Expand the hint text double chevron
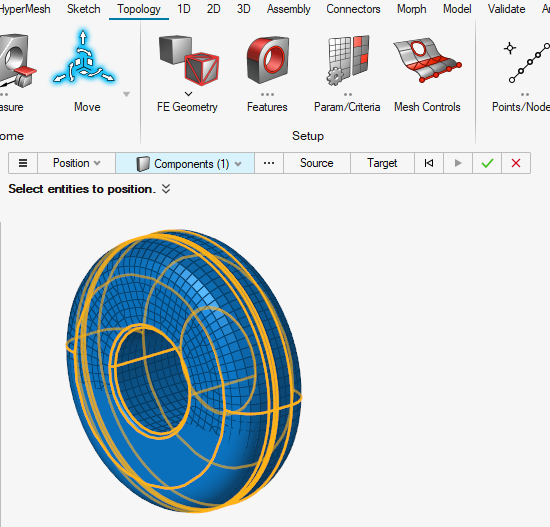This screenshot has height=527, width=550. (x=166, y=189)
